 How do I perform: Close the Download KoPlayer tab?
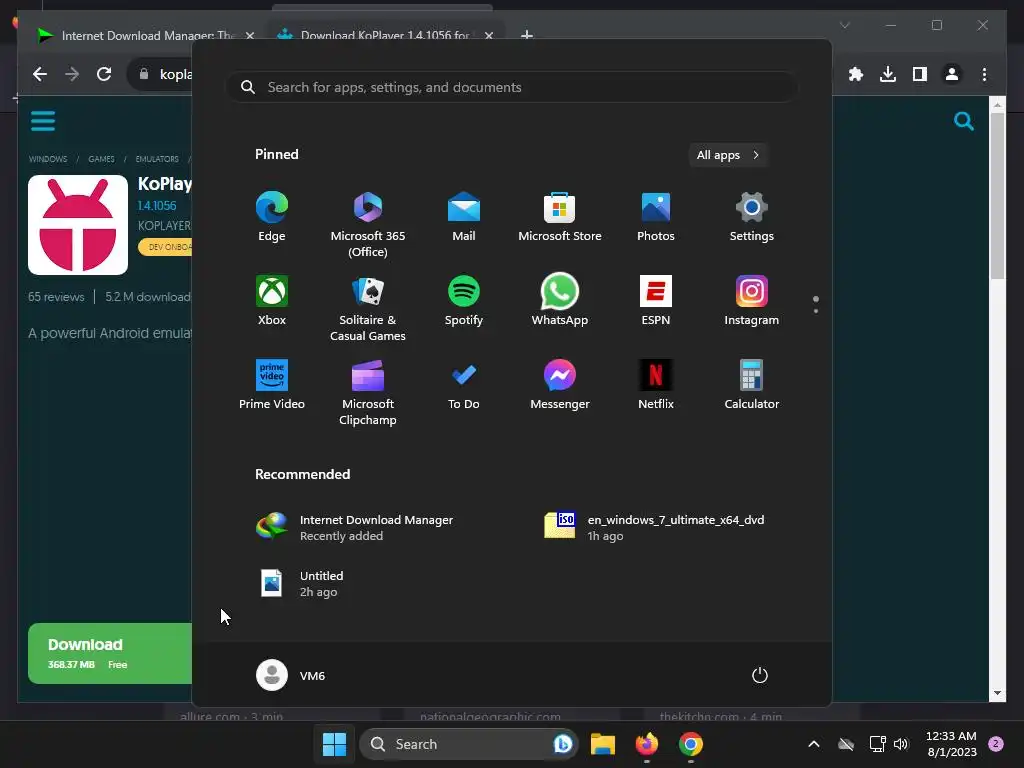(x=488, y=35)
